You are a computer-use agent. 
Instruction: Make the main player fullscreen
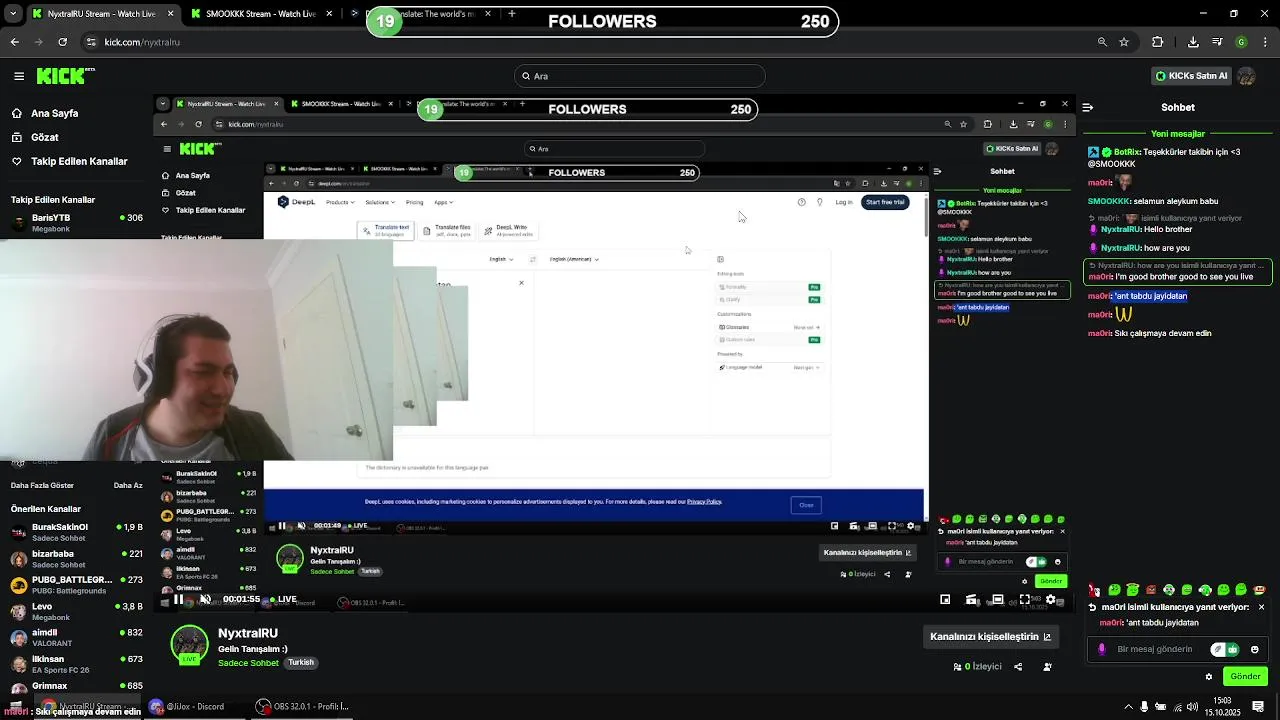click(x=1024, y=599)
